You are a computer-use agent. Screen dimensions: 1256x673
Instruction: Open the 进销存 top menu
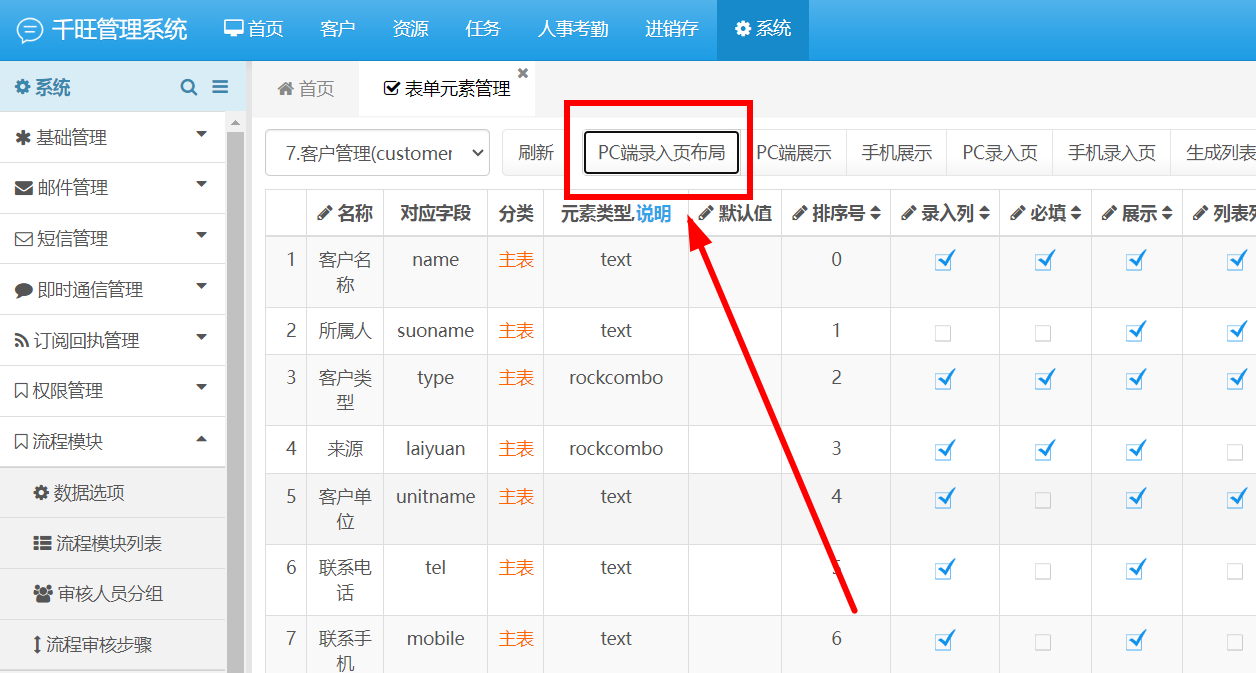tap(672, 29)
